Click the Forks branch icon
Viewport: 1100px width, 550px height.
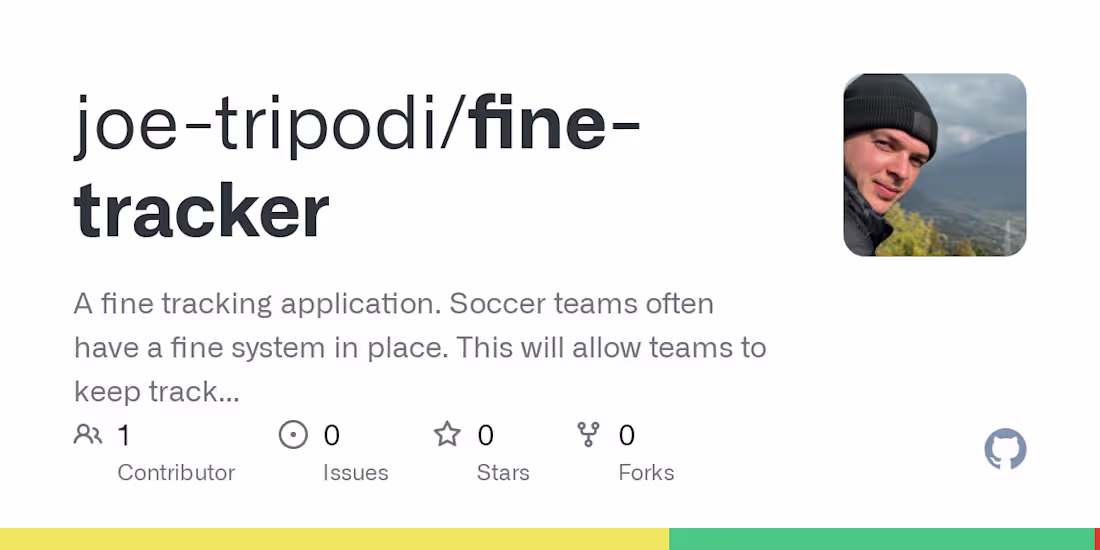588,435
